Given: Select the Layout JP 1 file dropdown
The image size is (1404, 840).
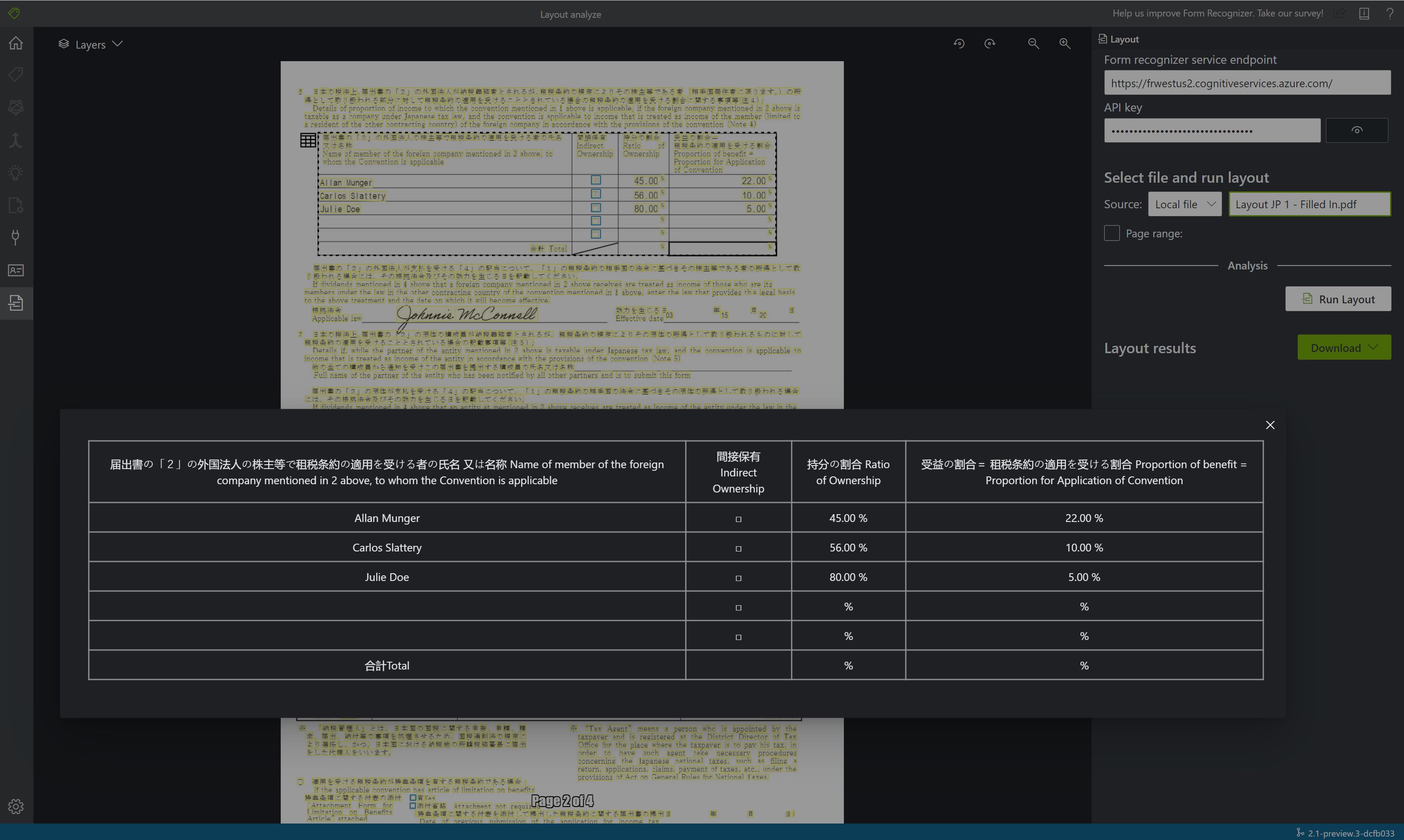Looking at the screenshot, I should pos(1309,205).
